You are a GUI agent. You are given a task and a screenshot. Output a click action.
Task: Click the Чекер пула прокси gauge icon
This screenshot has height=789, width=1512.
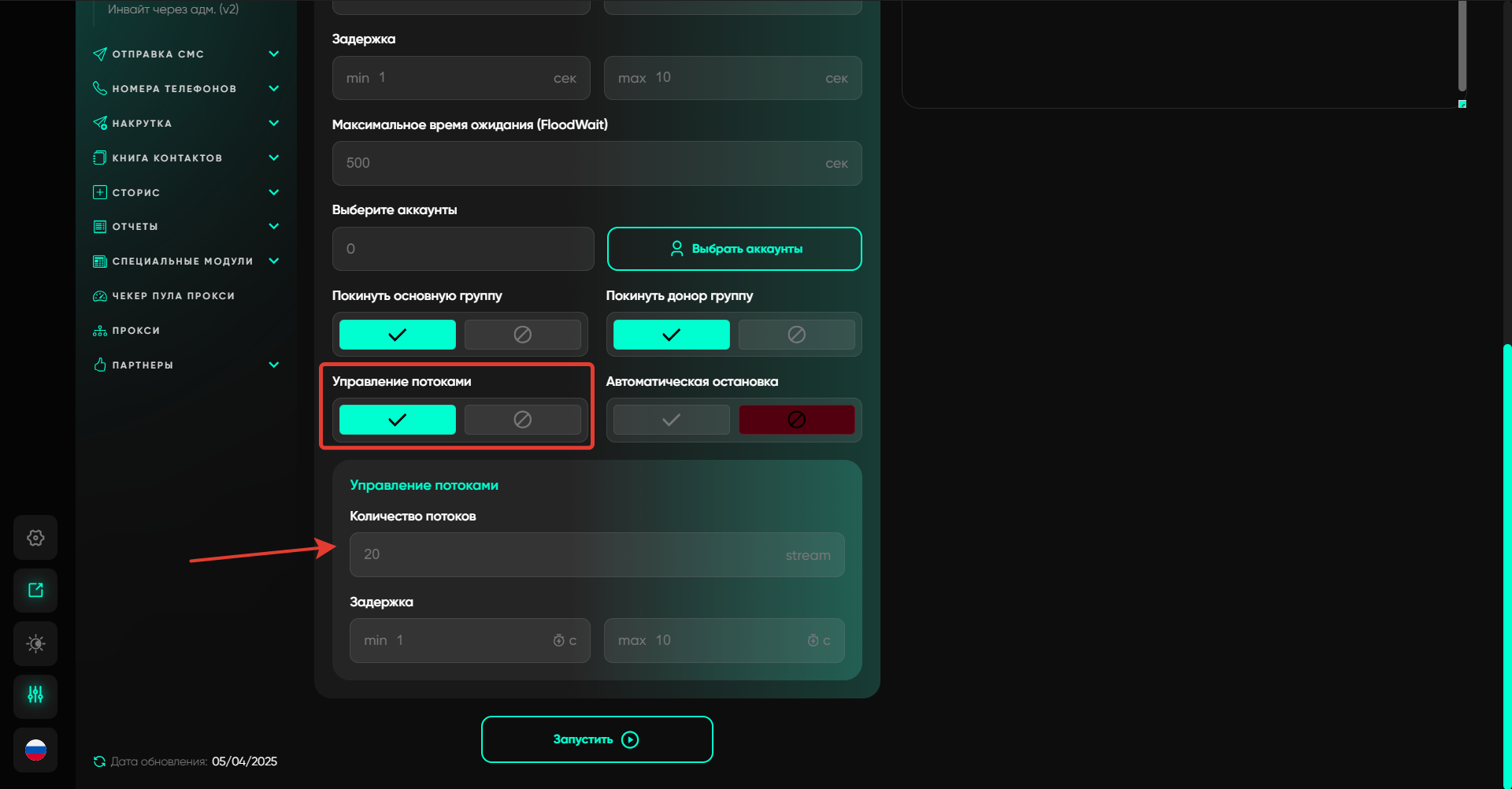pos(100,296)
